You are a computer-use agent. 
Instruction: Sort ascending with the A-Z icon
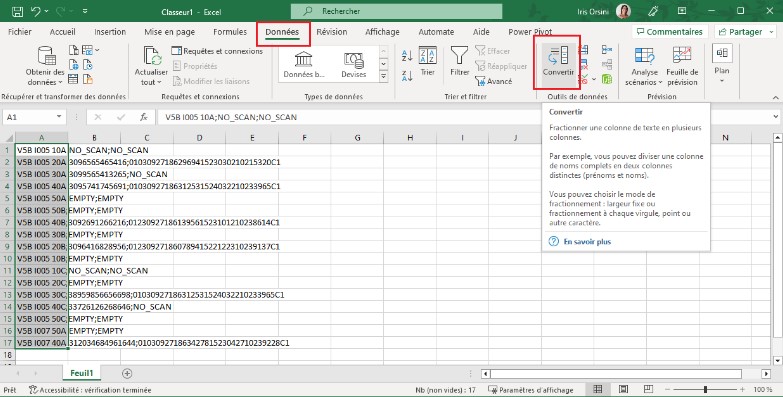(x=407, y=55)
